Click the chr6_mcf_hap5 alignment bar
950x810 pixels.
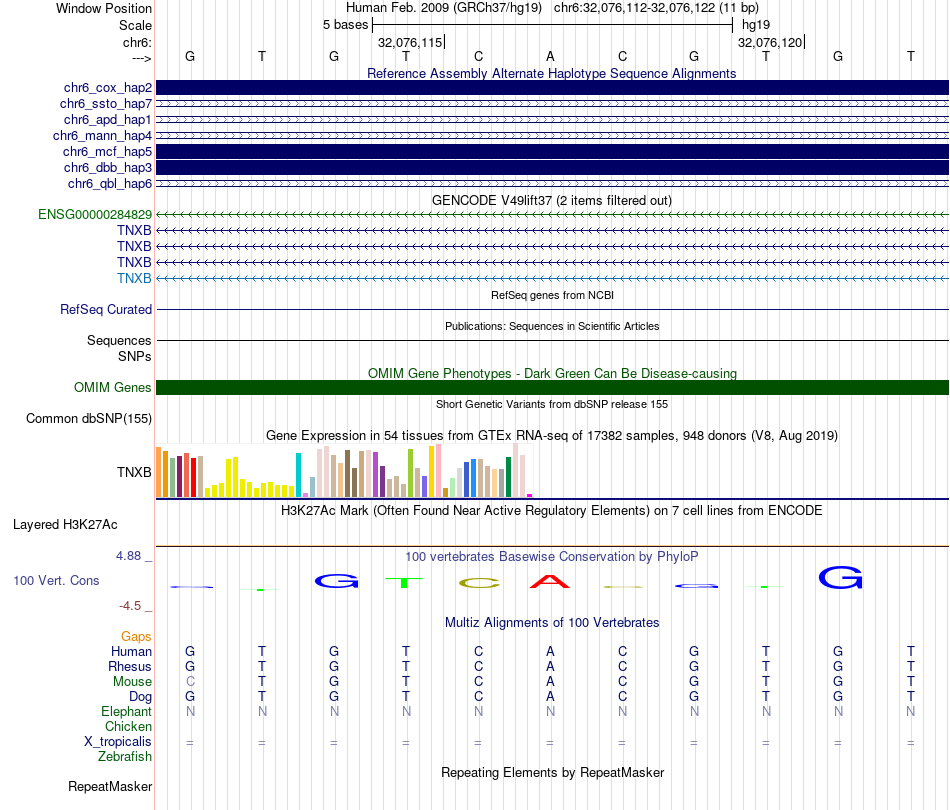click(x=552, y=152)
